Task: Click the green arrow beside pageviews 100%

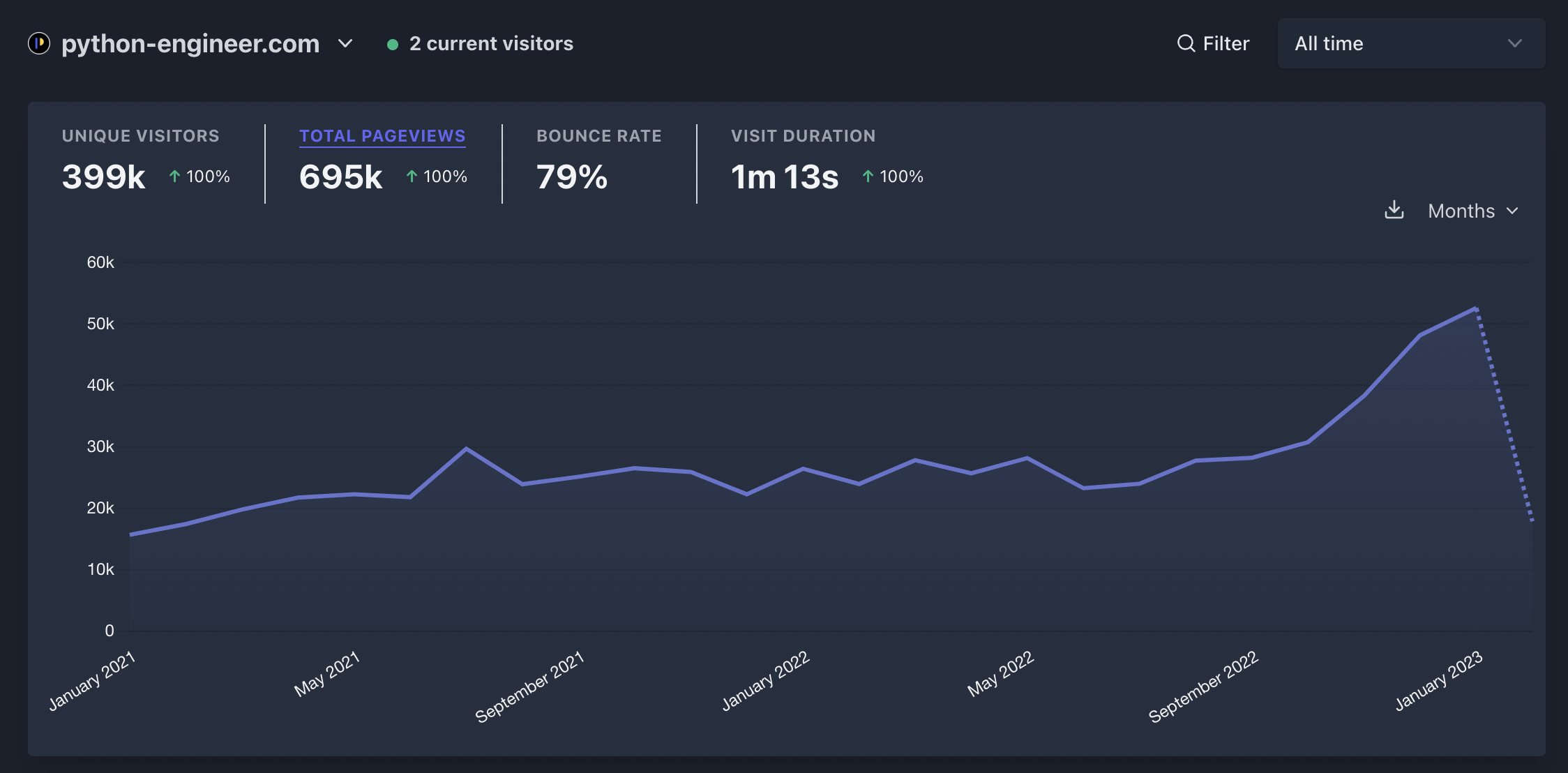Action: (x=412, y=177)
